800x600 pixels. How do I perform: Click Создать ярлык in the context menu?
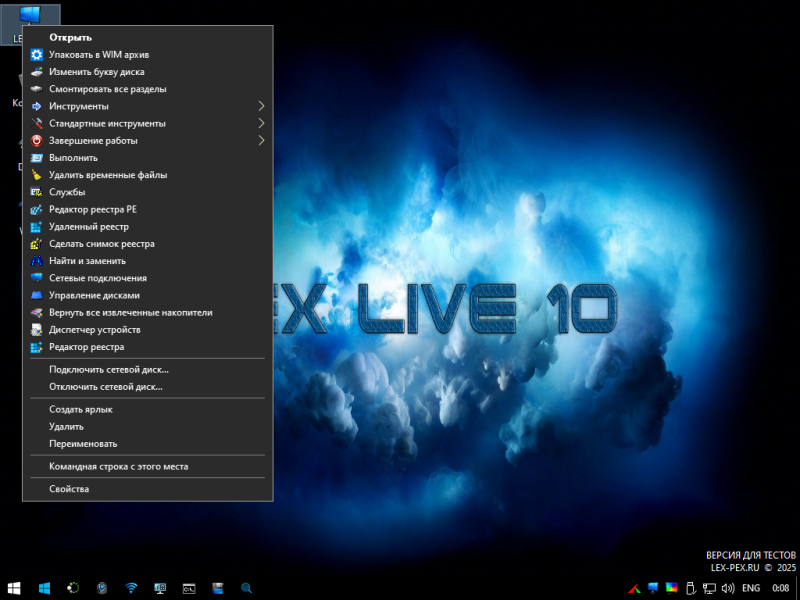(x=81, y=409)
